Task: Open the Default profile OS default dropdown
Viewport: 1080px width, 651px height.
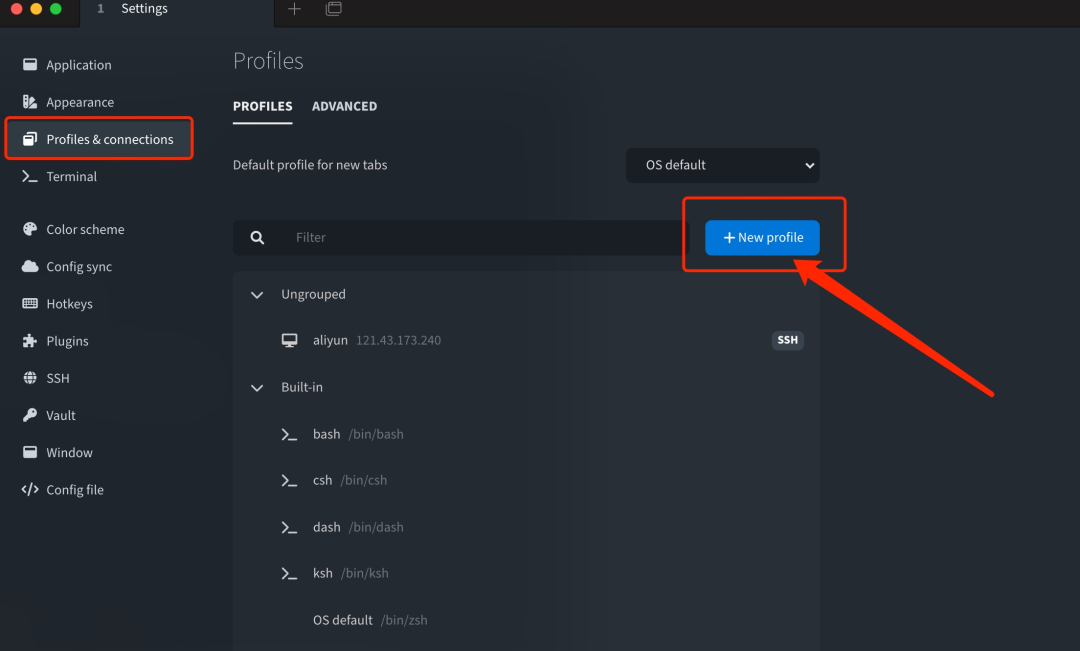Action: click(x=723, y=165)
